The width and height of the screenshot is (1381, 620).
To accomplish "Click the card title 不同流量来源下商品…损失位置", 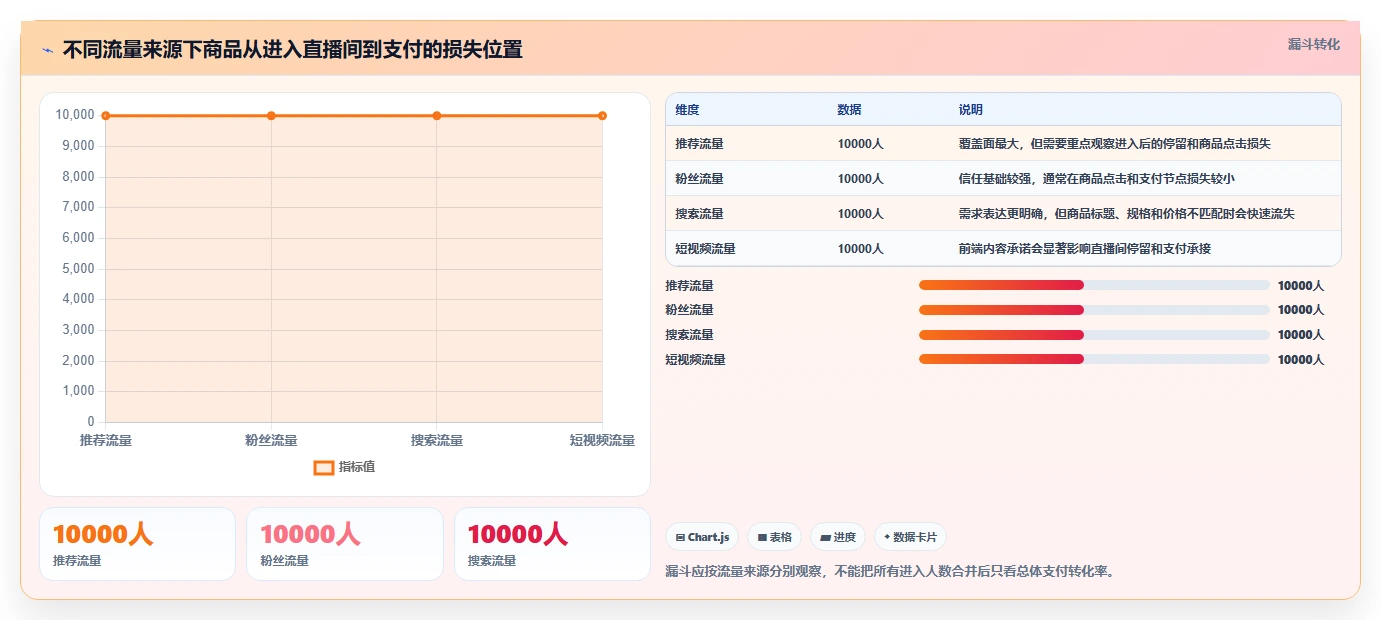I will point(292,50).
